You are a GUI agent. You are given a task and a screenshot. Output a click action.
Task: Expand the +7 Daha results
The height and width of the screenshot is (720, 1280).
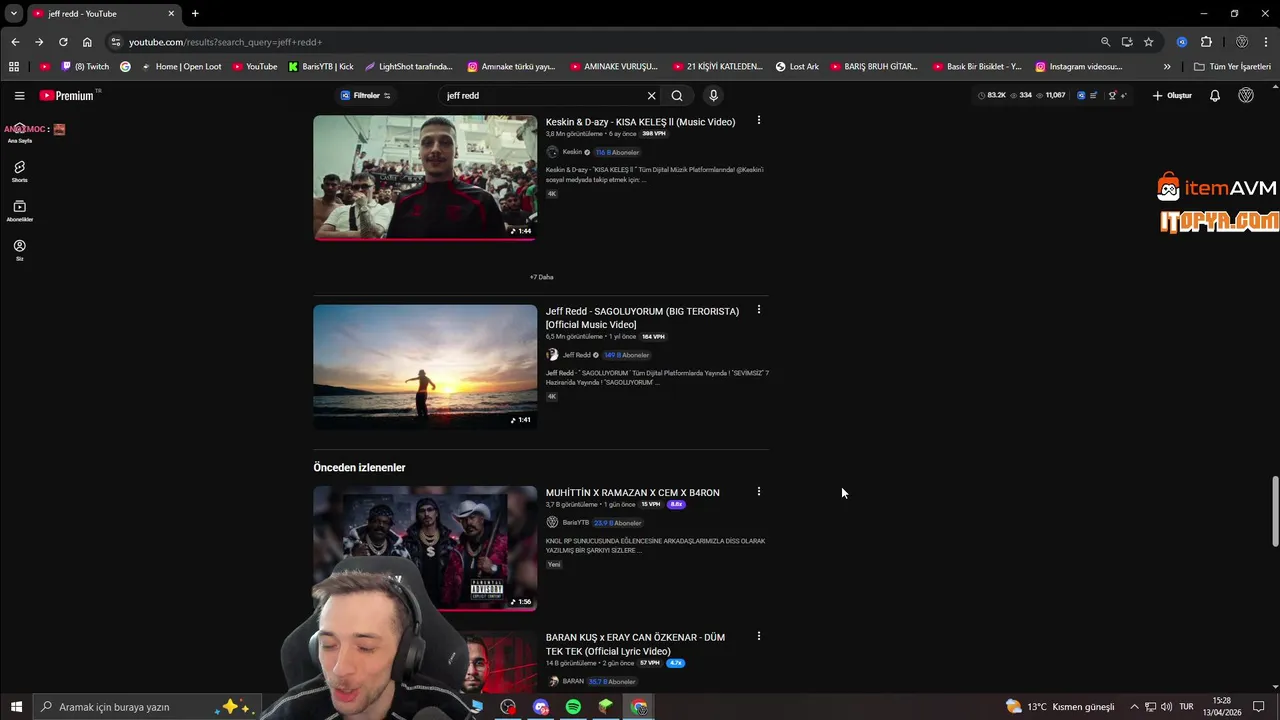tap(541, 277)
